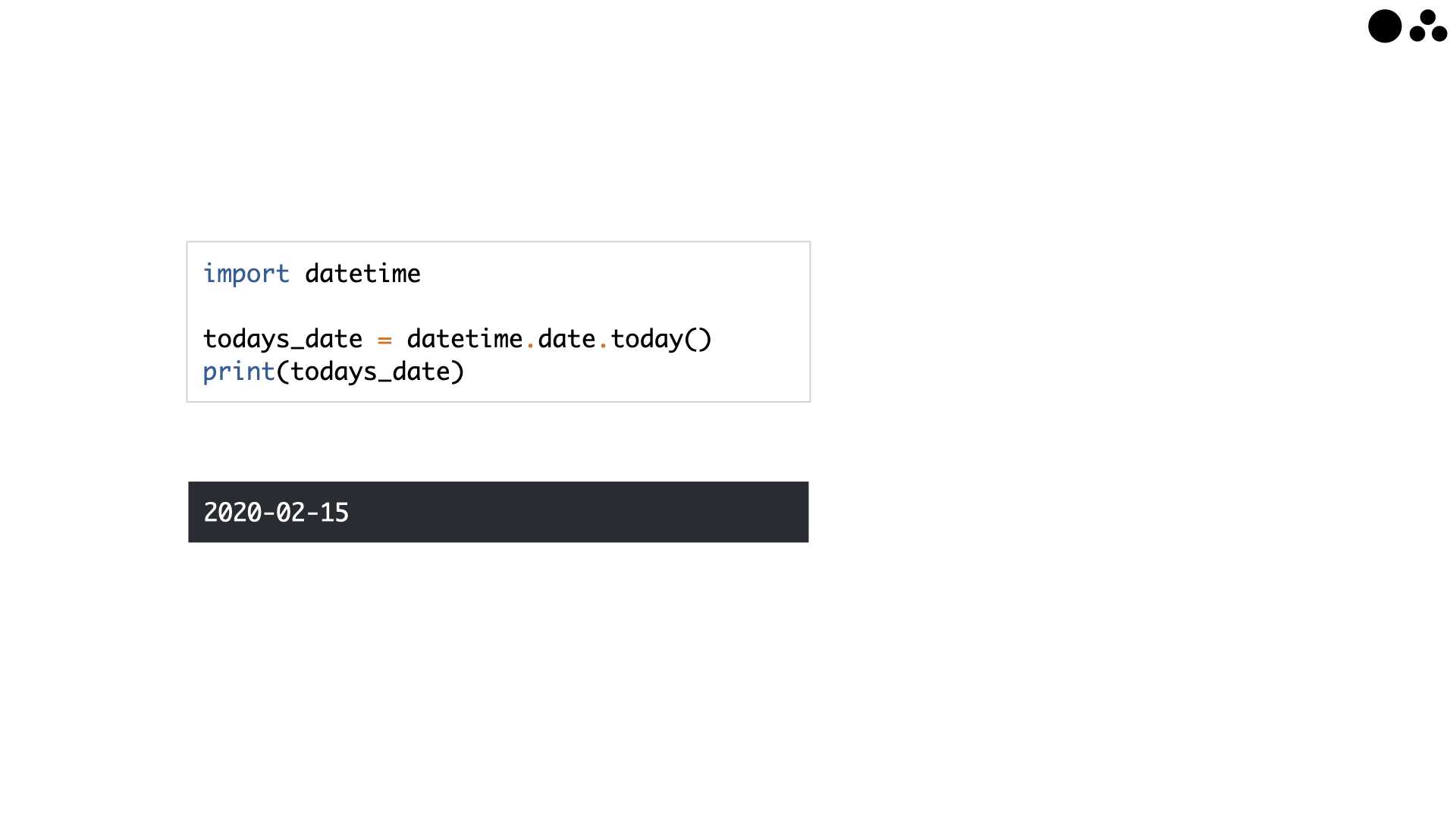
Task: Click the month 02 in output
Action: (x=290, y=513)
